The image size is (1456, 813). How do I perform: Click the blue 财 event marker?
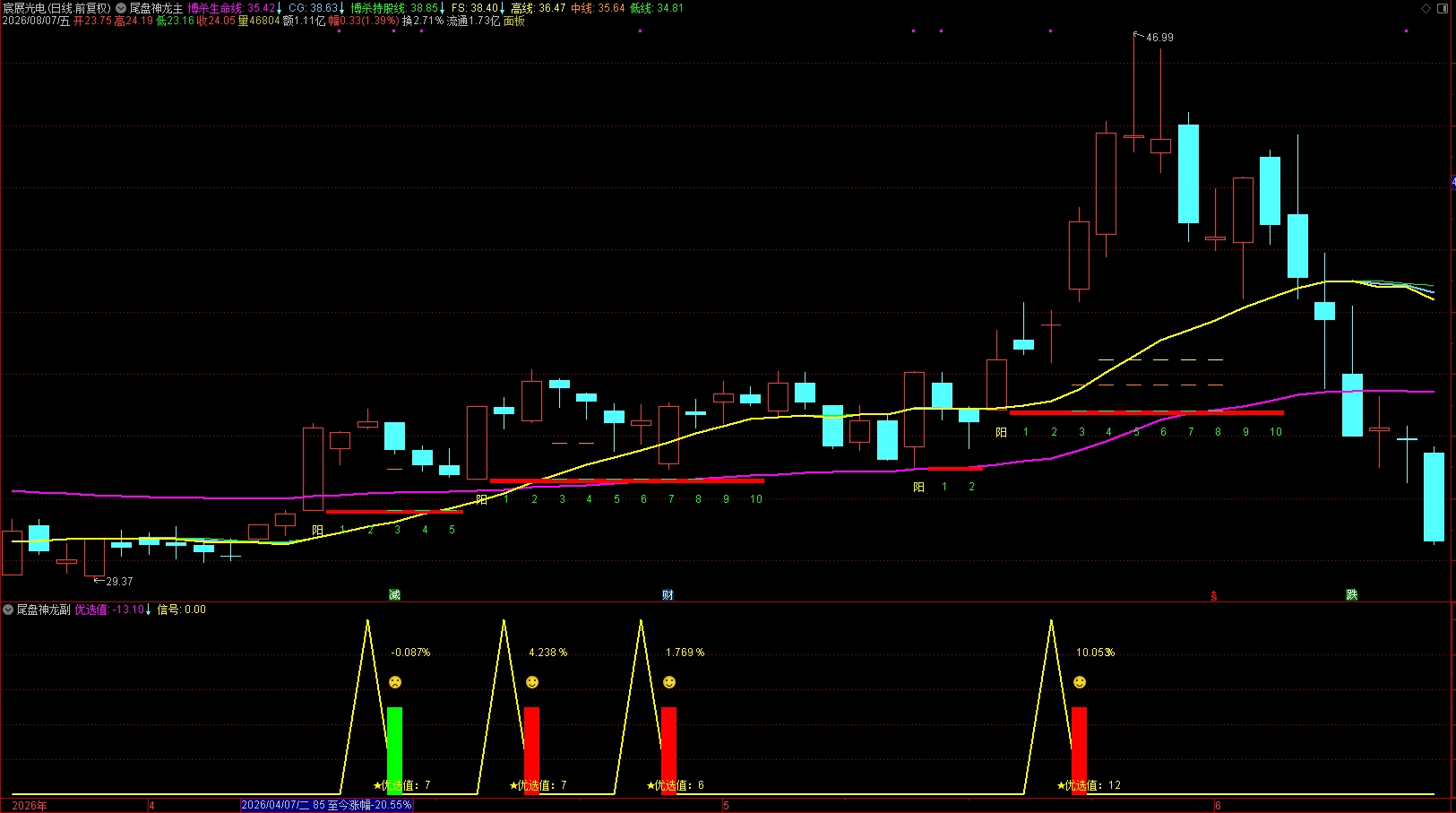click(x=668, y=595)
